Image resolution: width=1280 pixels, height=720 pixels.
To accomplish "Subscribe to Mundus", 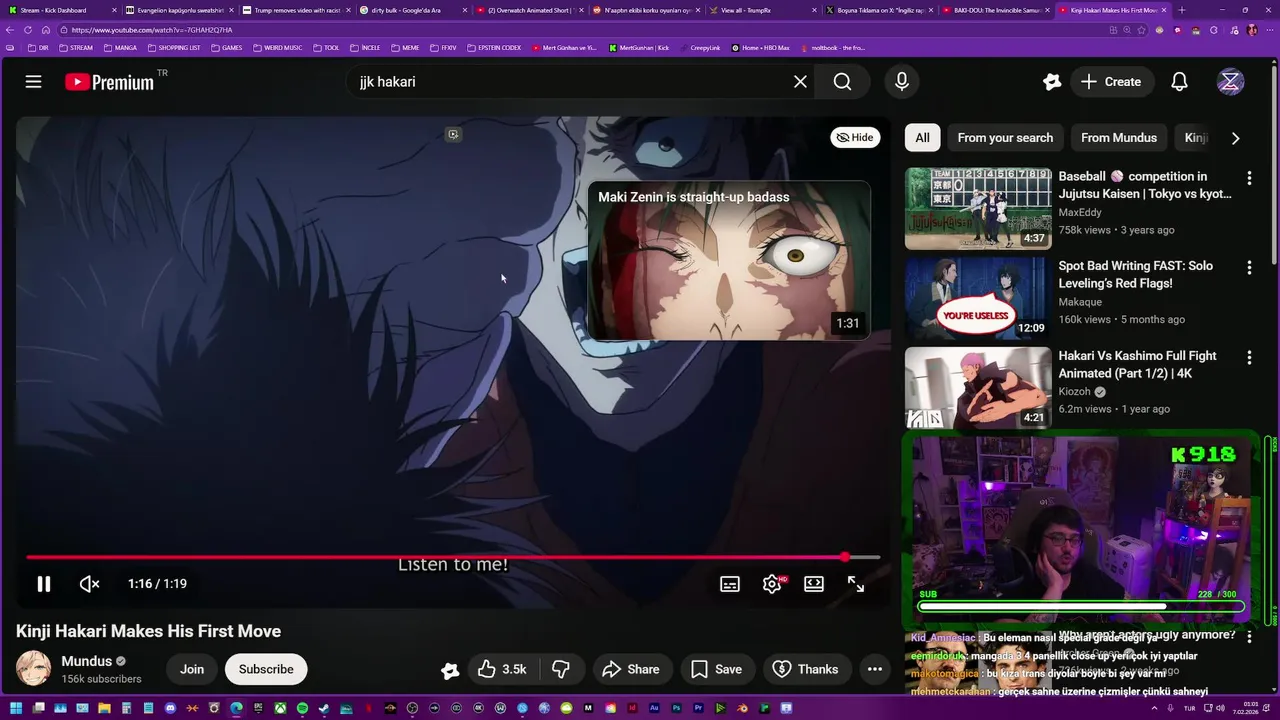I will [x=266, y=669].
